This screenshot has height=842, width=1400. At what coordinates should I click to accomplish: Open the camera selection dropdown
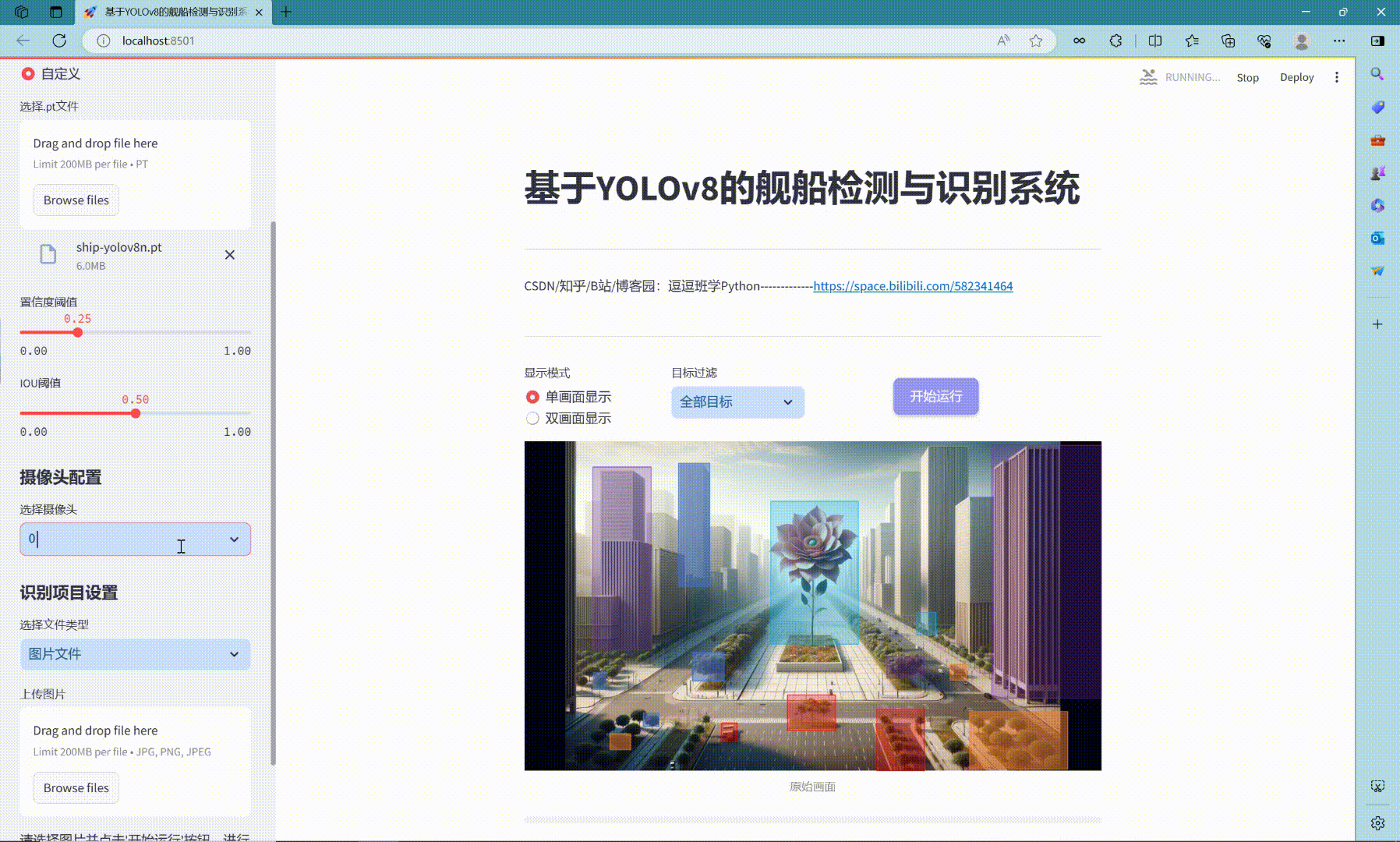pyautogui.click(x=134, y=539)
